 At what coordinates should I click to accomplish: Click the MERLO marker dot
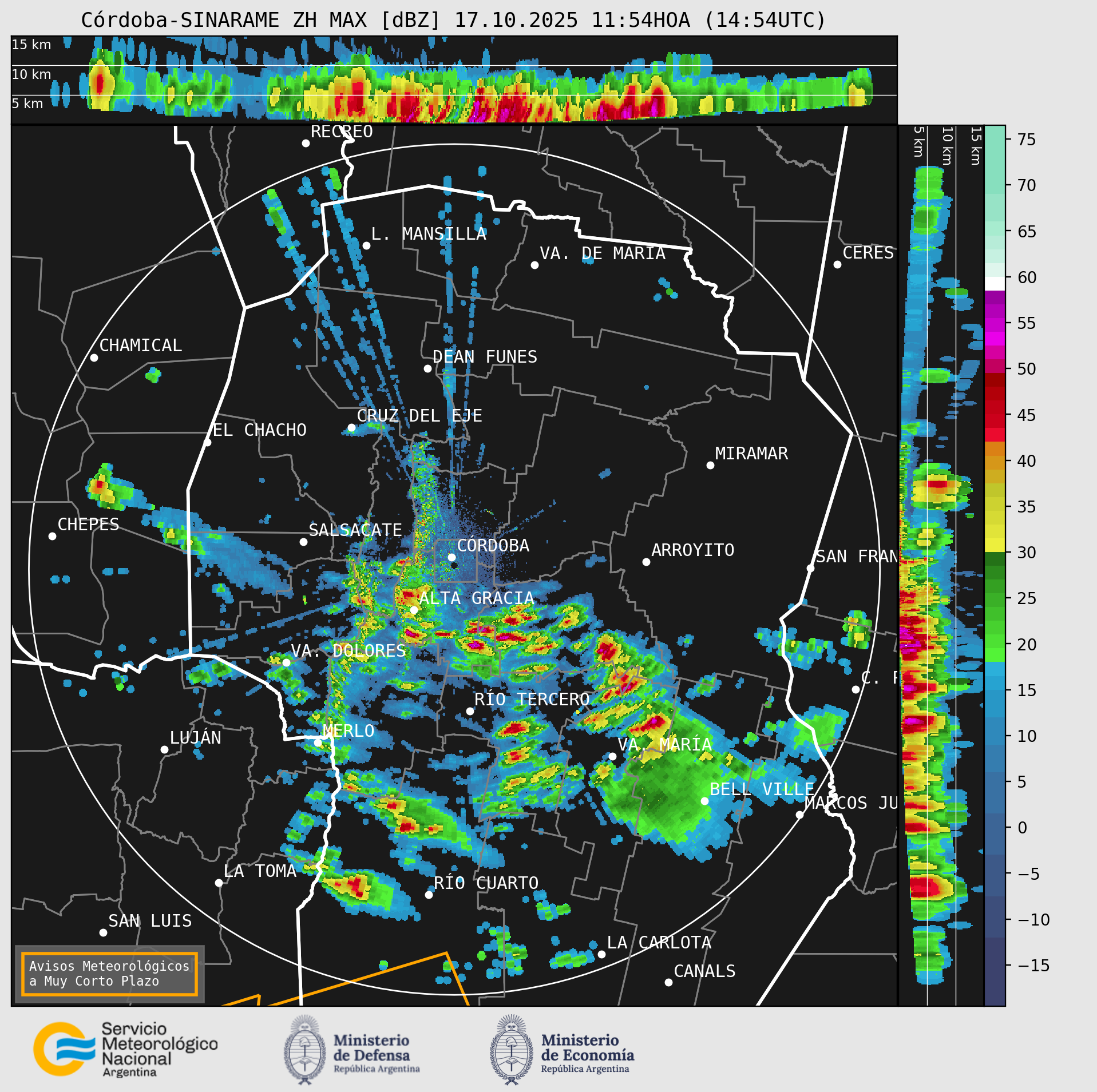[x=318, y=742]
